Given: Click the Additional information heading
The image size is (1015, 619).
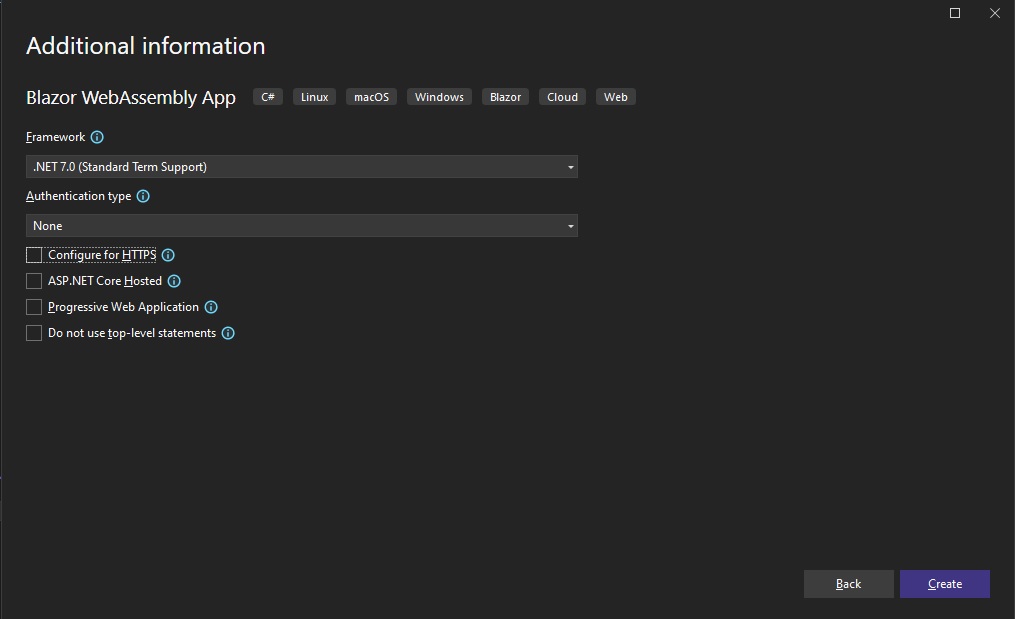Looking at the screenshot, I should 146,46.
